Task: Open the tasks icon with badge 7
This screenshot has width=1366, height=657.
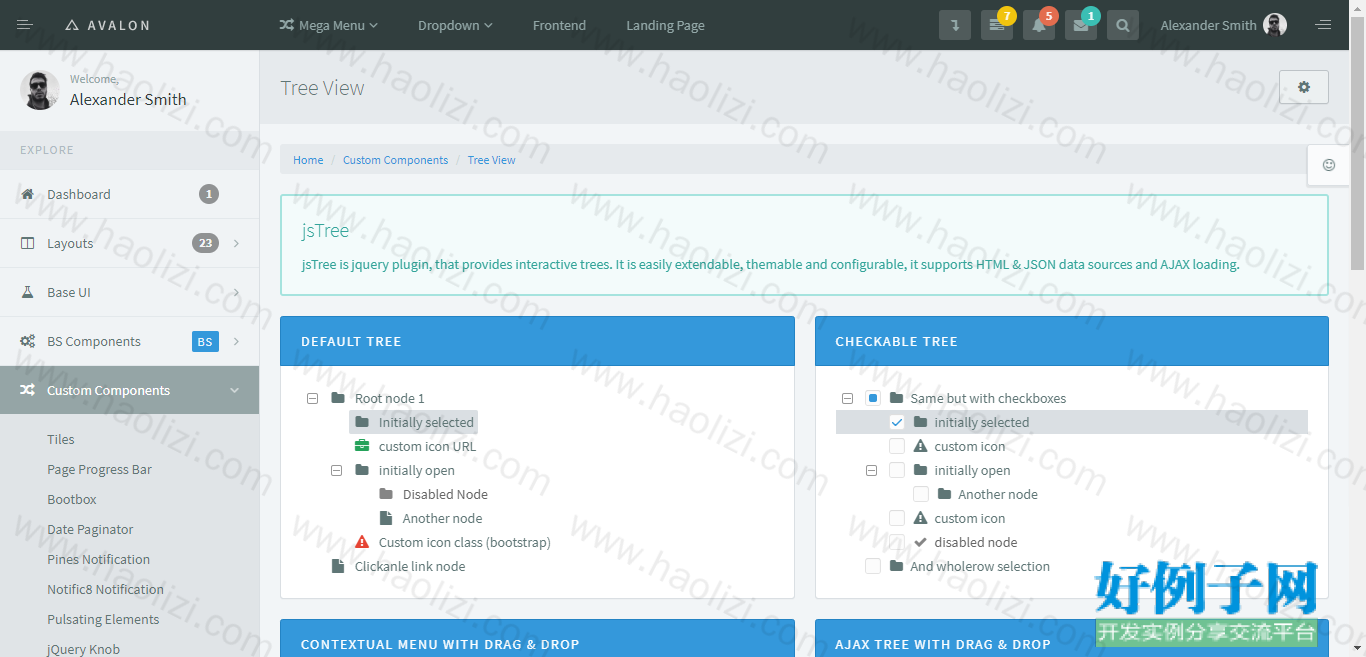Action: (x=996, y=25)
